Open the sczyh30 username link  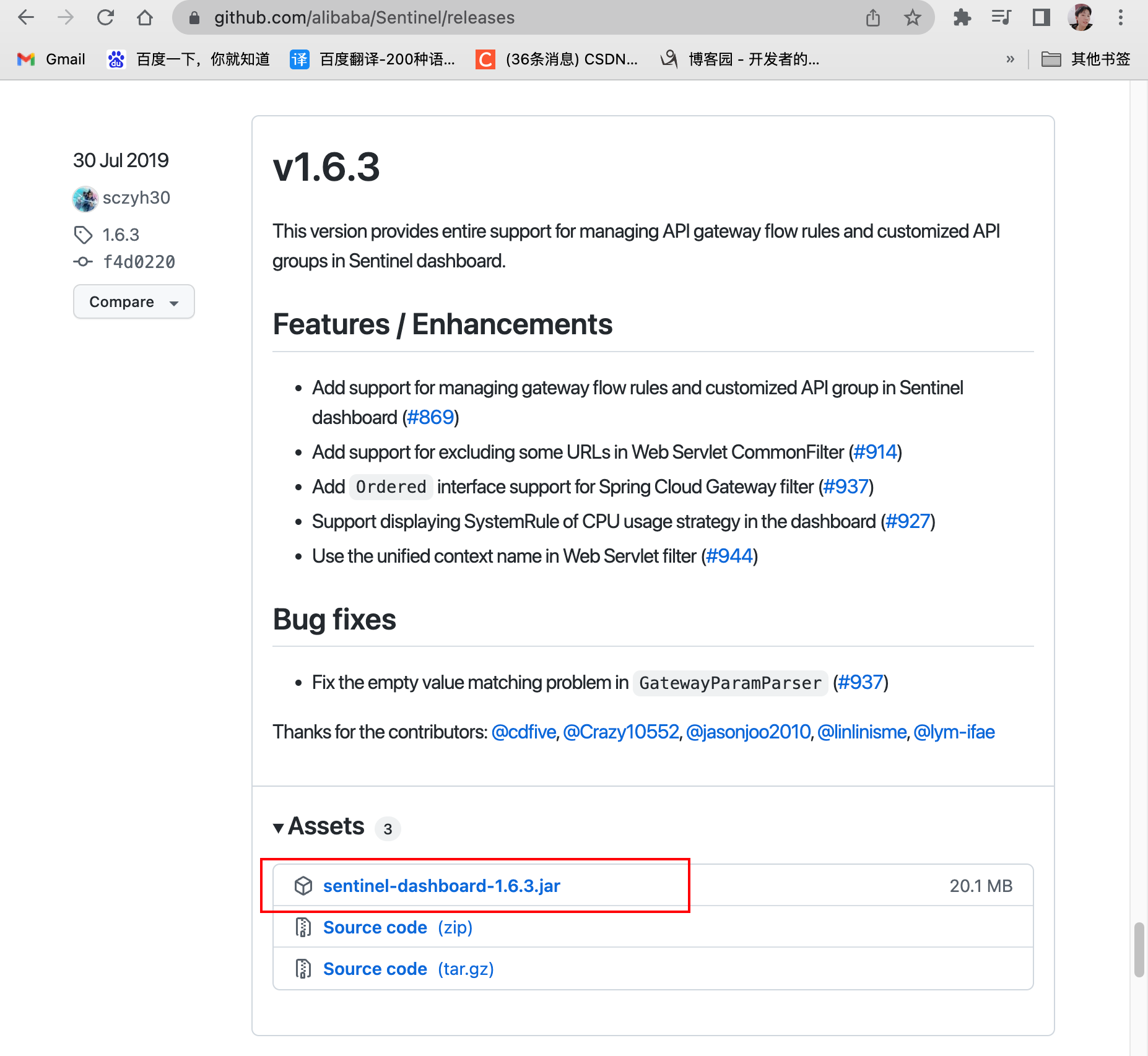pos(136,198)
